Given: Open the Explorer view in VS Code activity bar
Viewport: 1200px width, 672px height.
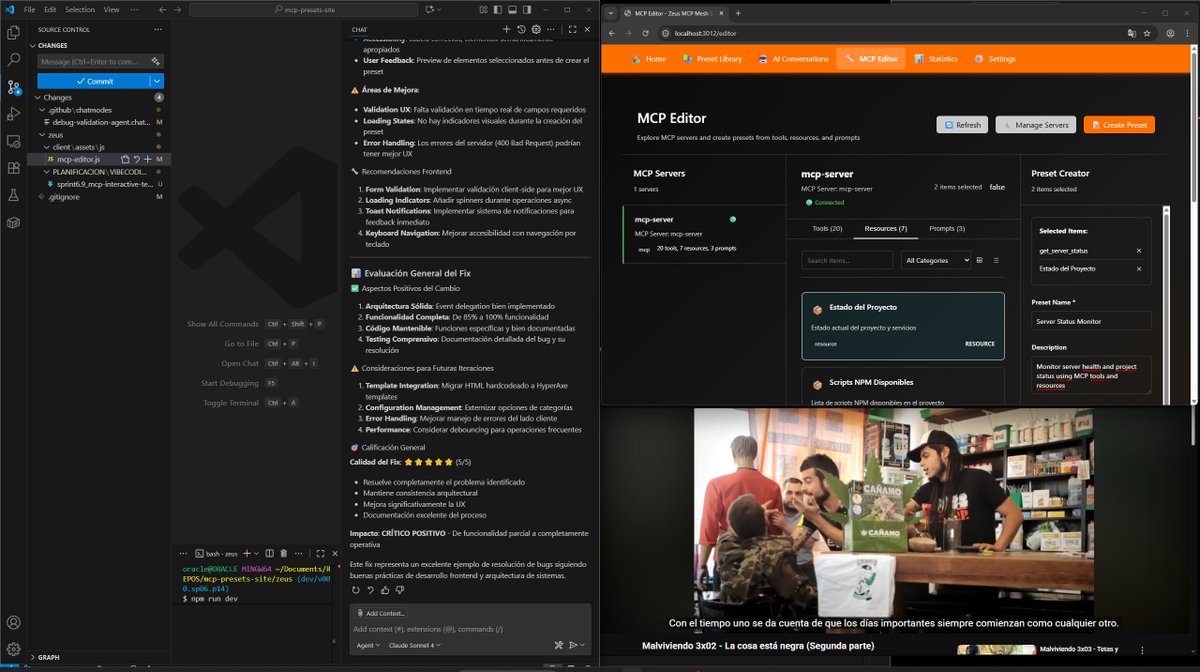Looking at the screenshot, I should [14, 33].
